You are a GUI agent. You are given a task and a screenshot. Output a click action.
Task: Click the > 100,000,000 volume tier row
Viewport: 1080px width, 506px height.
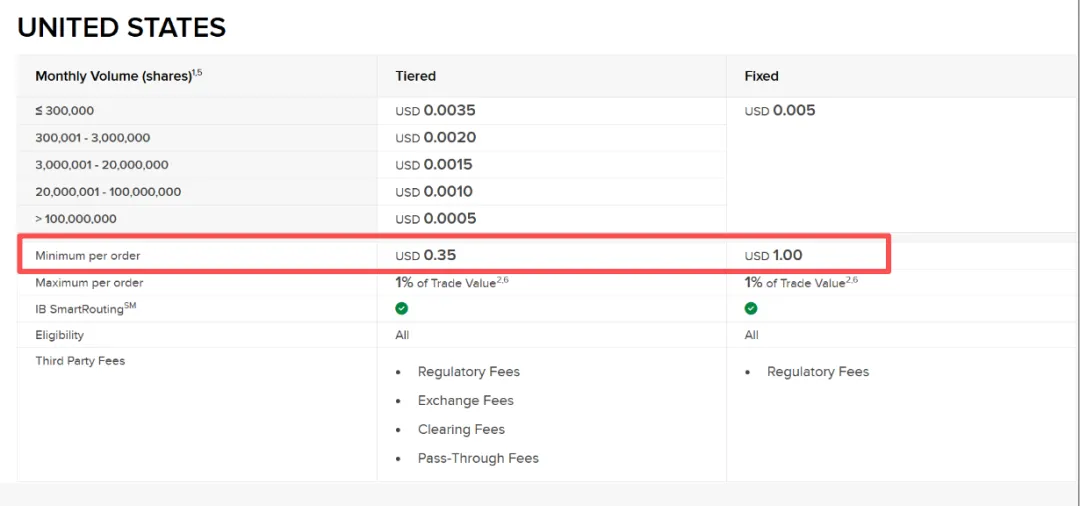click(76, 219)
